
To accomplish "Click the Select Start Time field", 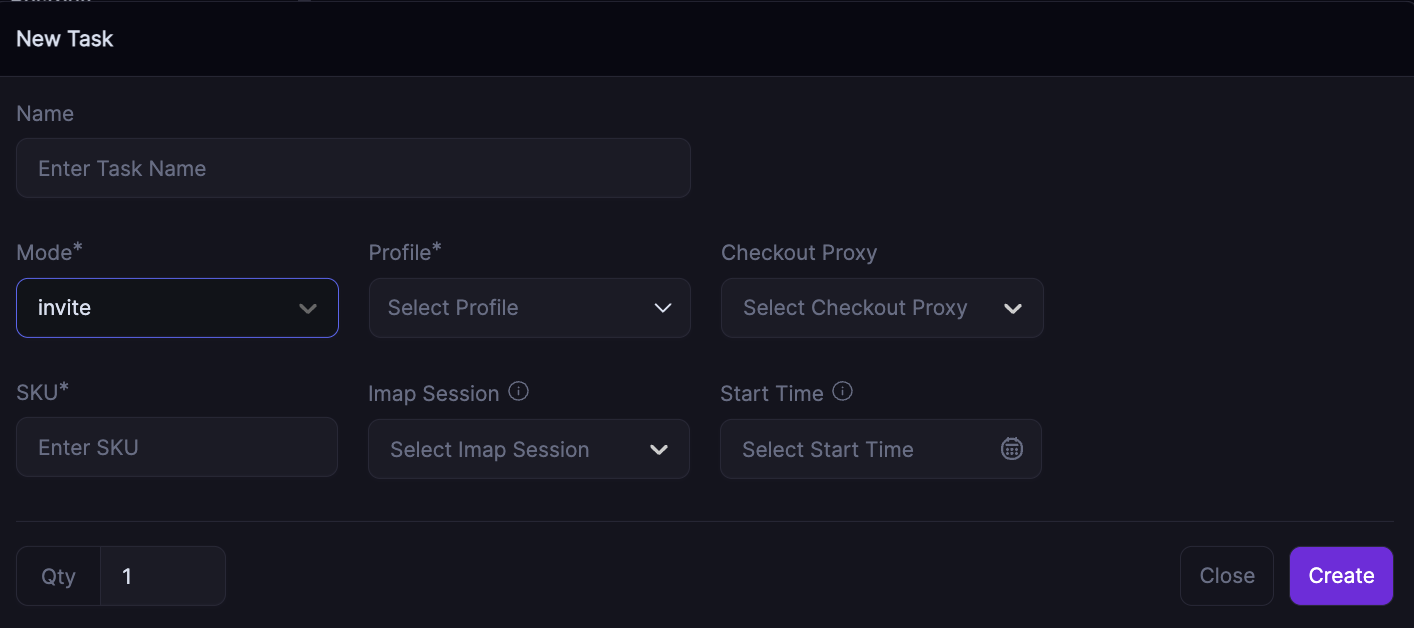I will tap(860, 449).
